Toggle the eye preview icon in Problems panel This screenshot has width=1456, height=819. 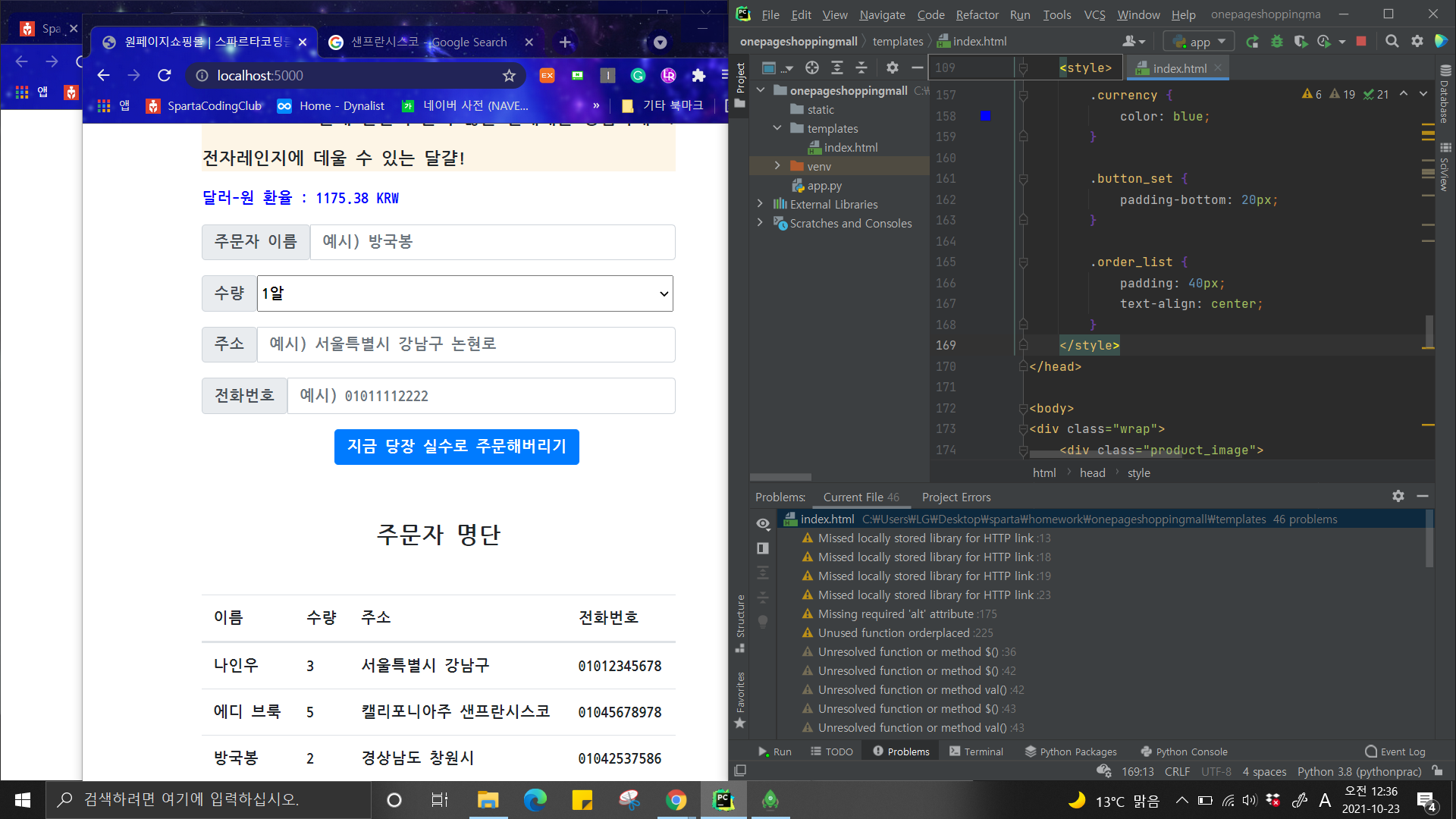[x=763, y=524]
